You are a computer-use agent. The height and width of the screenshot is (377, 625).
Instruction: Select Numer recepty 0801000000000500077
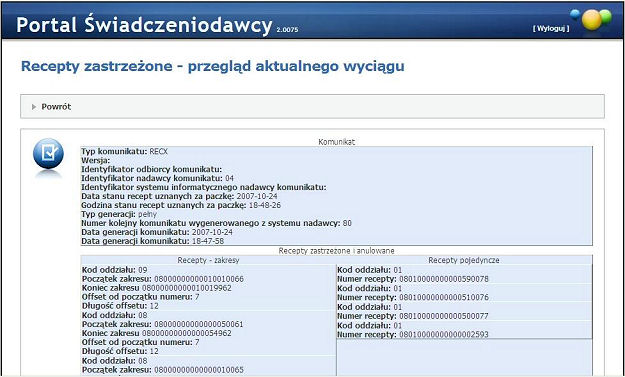tap(413, 316)
